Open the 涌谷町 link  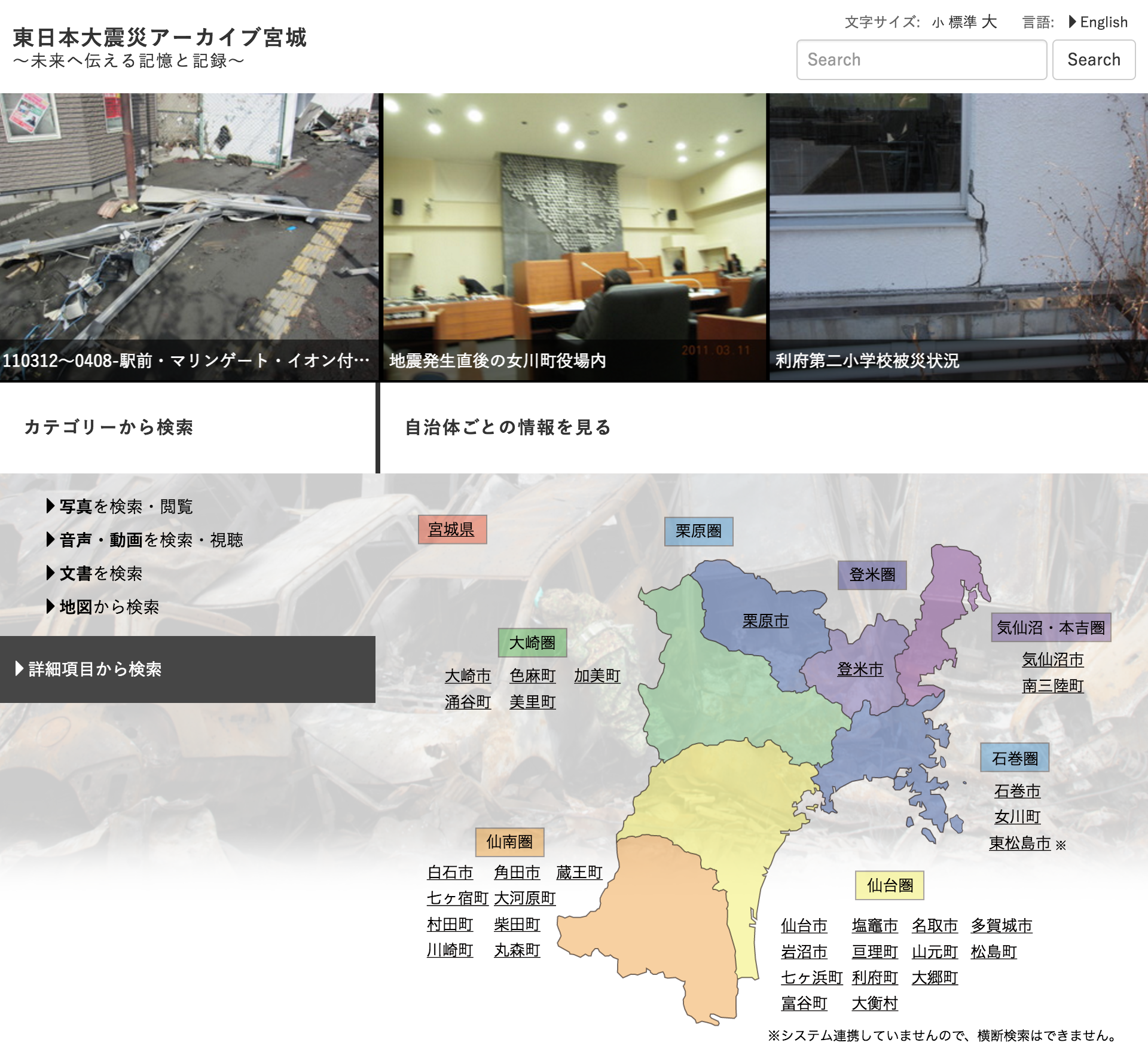(468, 702)
